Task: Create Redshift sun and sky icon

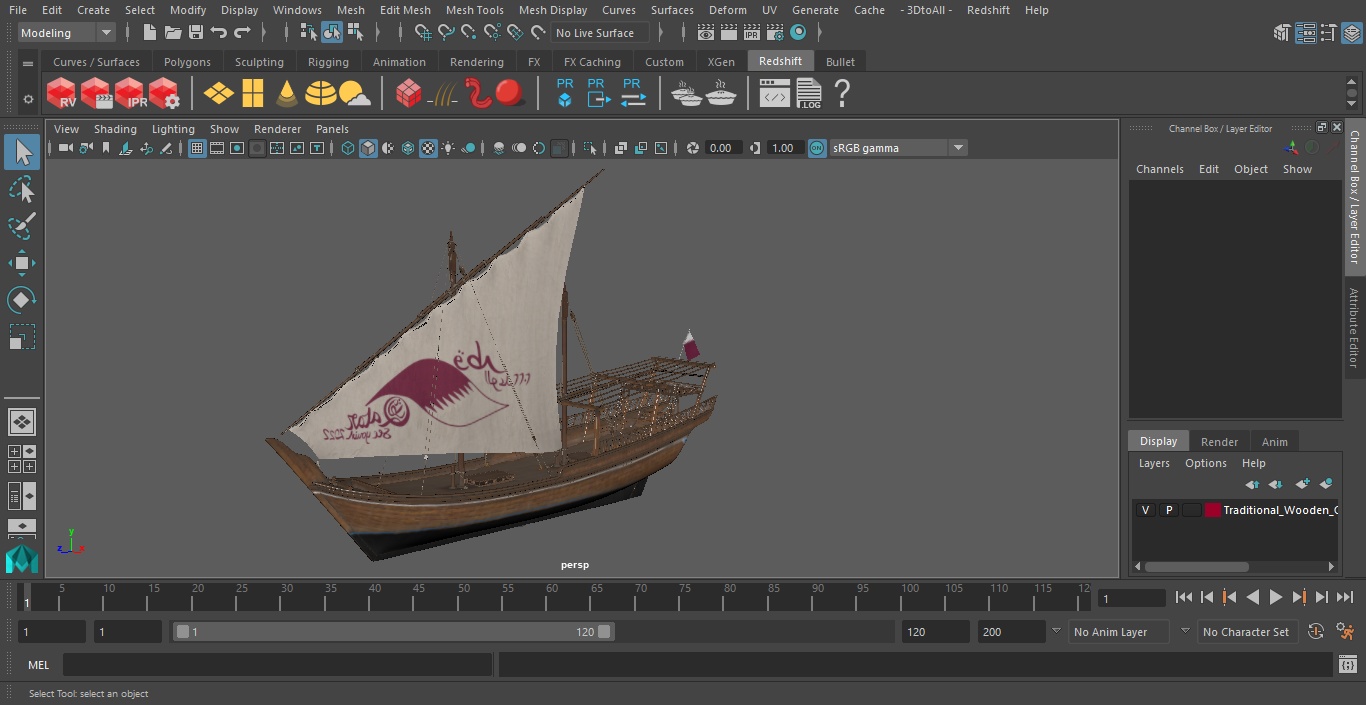Action: [x=354, y=94]
